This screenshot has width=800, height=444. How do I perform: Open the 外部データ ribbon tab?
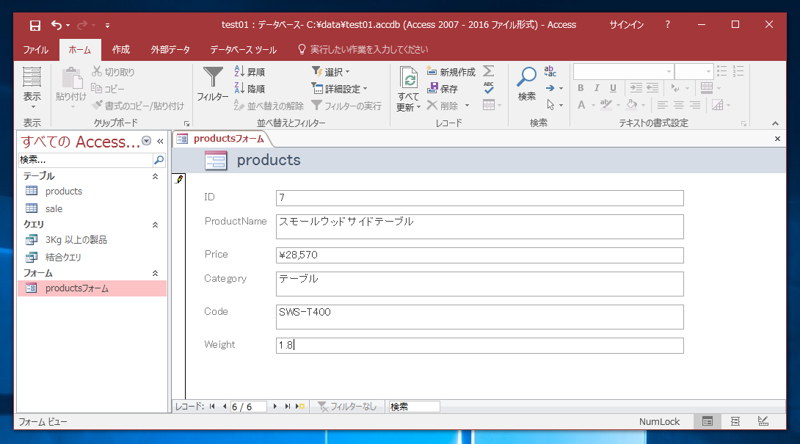[x=170, y=50]
